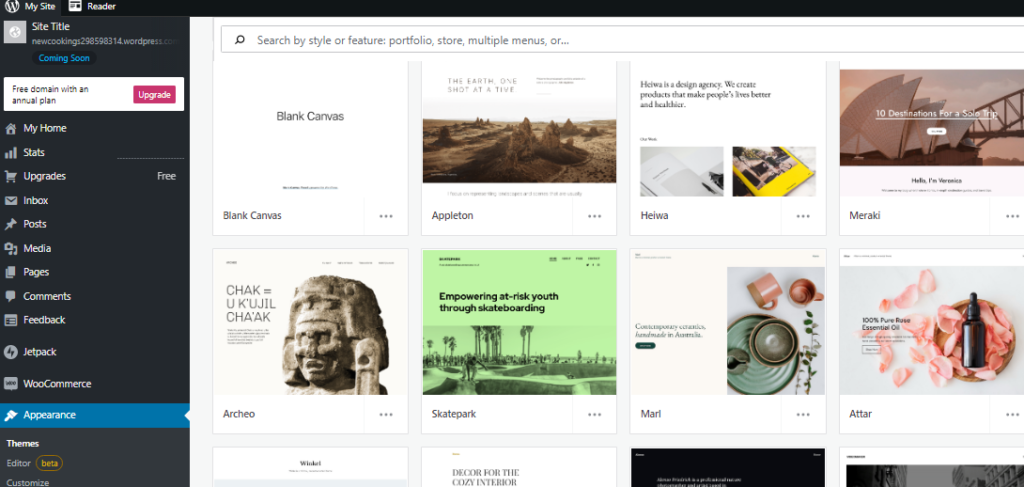The height and width of the screenshot is (487, 1024).
Task: Click the Free plan label beside Upgrades
Action: pyautogui.click(x=167, y=176)
